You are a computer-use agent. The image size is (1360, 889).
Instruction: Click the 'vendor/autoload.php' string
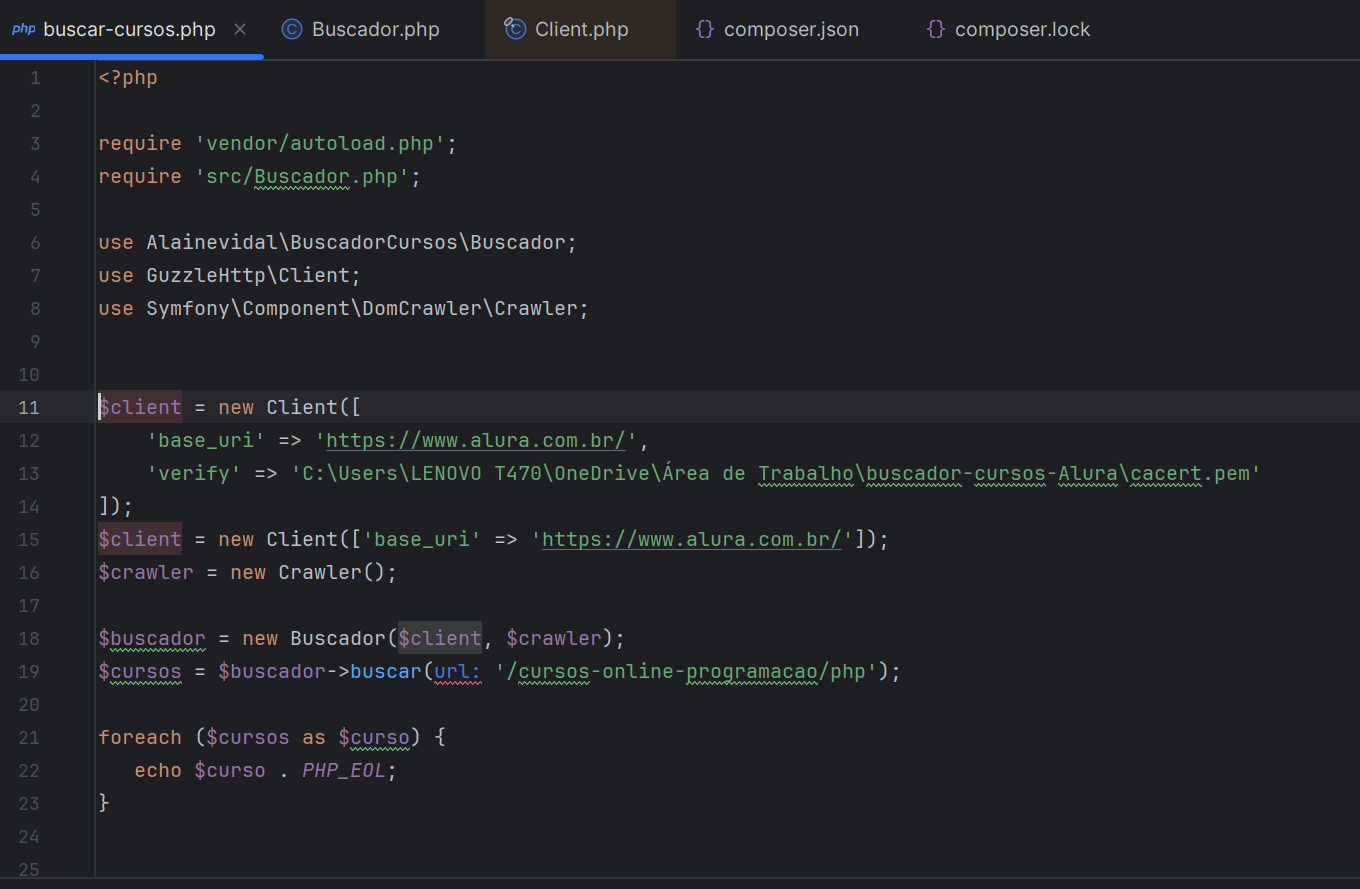coord(320,143)
